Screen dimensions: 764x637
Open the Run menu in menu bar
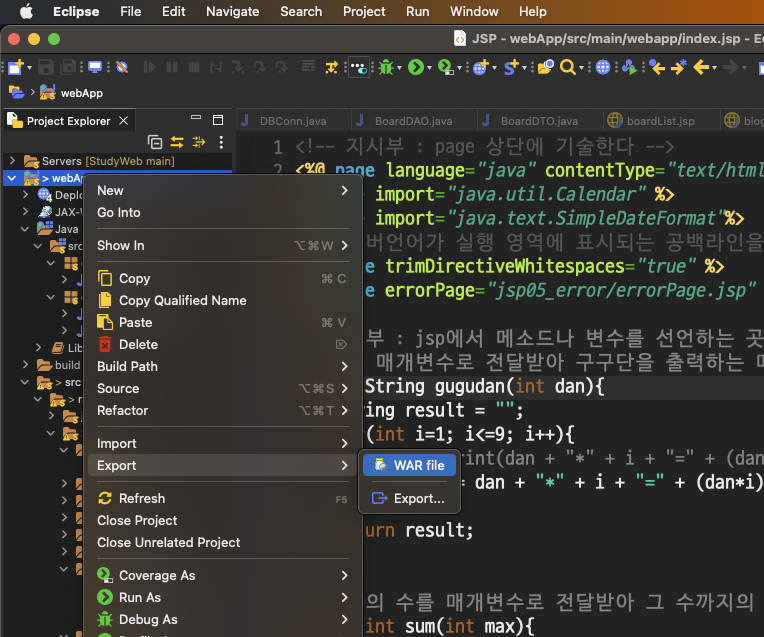tap(418, 11)
